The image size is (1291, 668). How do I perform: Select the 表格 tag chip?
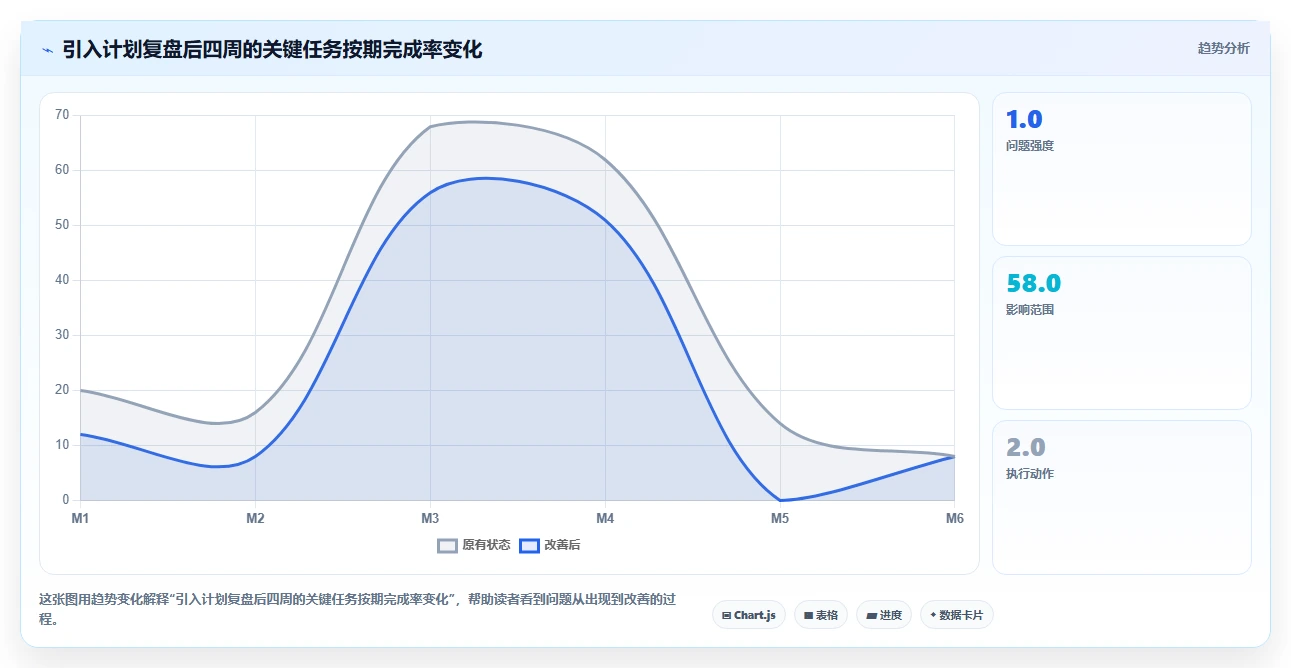(821, 615)
